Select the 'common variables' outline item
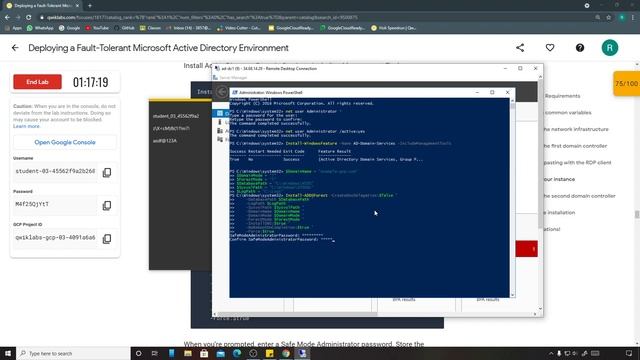Image resolution: width=640 pixels, height=360 pixels. (x=568, y=112)
